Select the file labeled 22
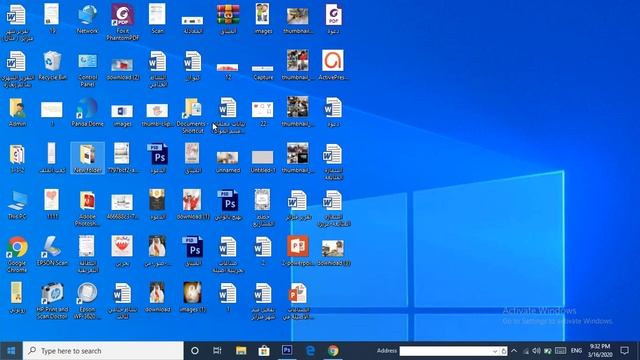 tap(262, 114)
